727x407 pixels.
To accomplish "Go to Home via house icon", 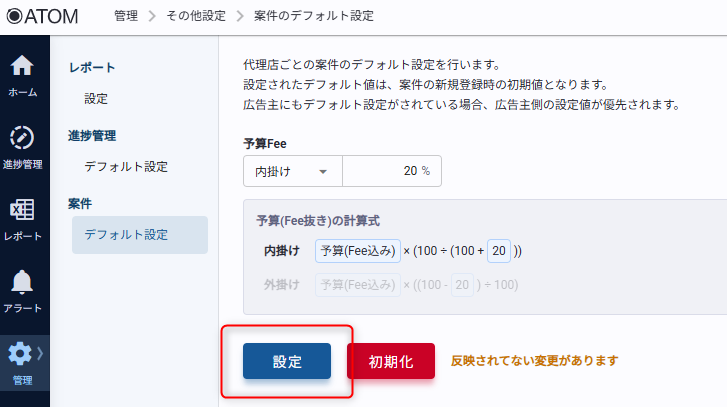I will 24,66.
